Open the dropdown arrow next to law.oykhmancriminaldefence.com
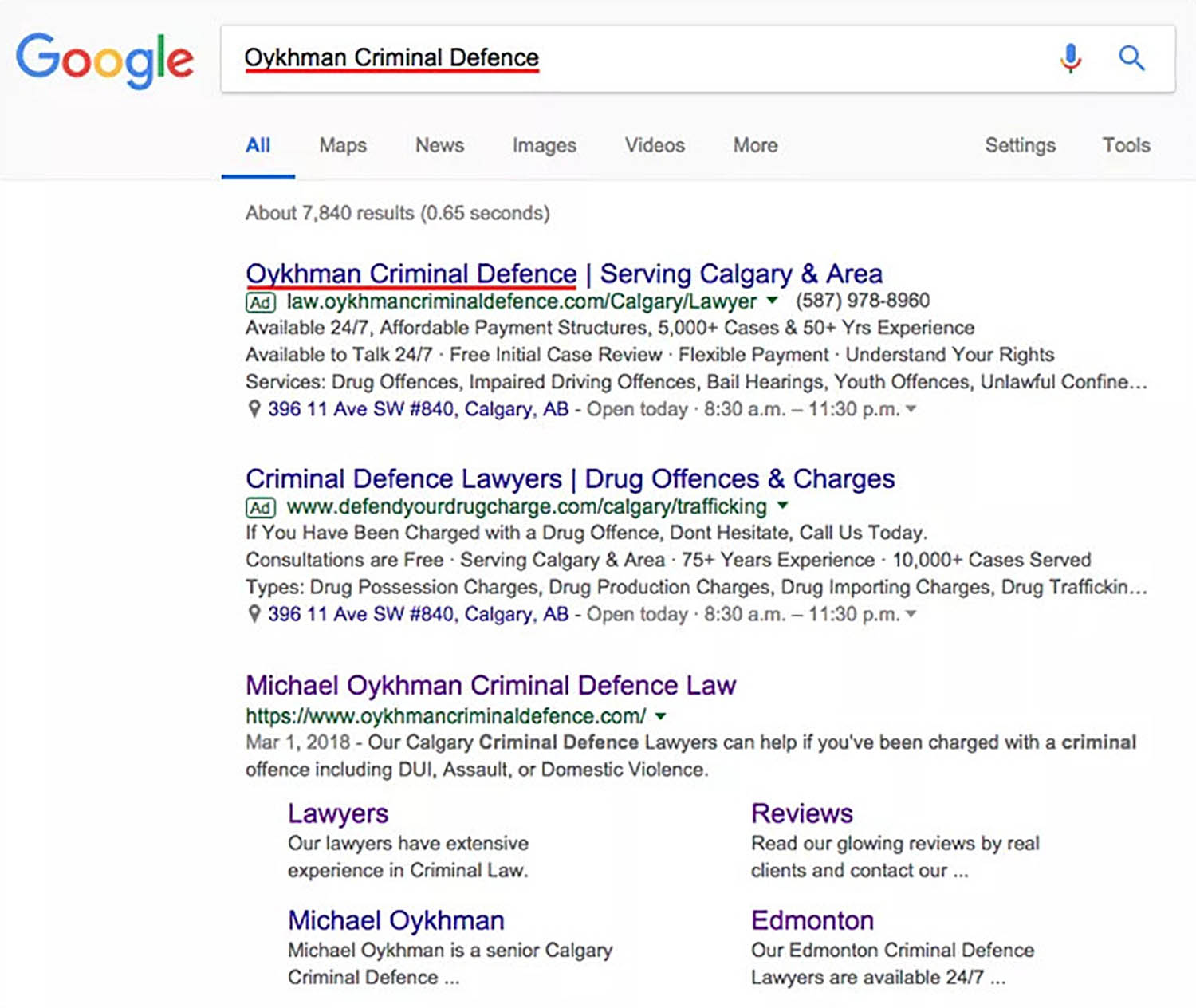The width and height of the screenshot is (1196, 1008). coord(770,301)
